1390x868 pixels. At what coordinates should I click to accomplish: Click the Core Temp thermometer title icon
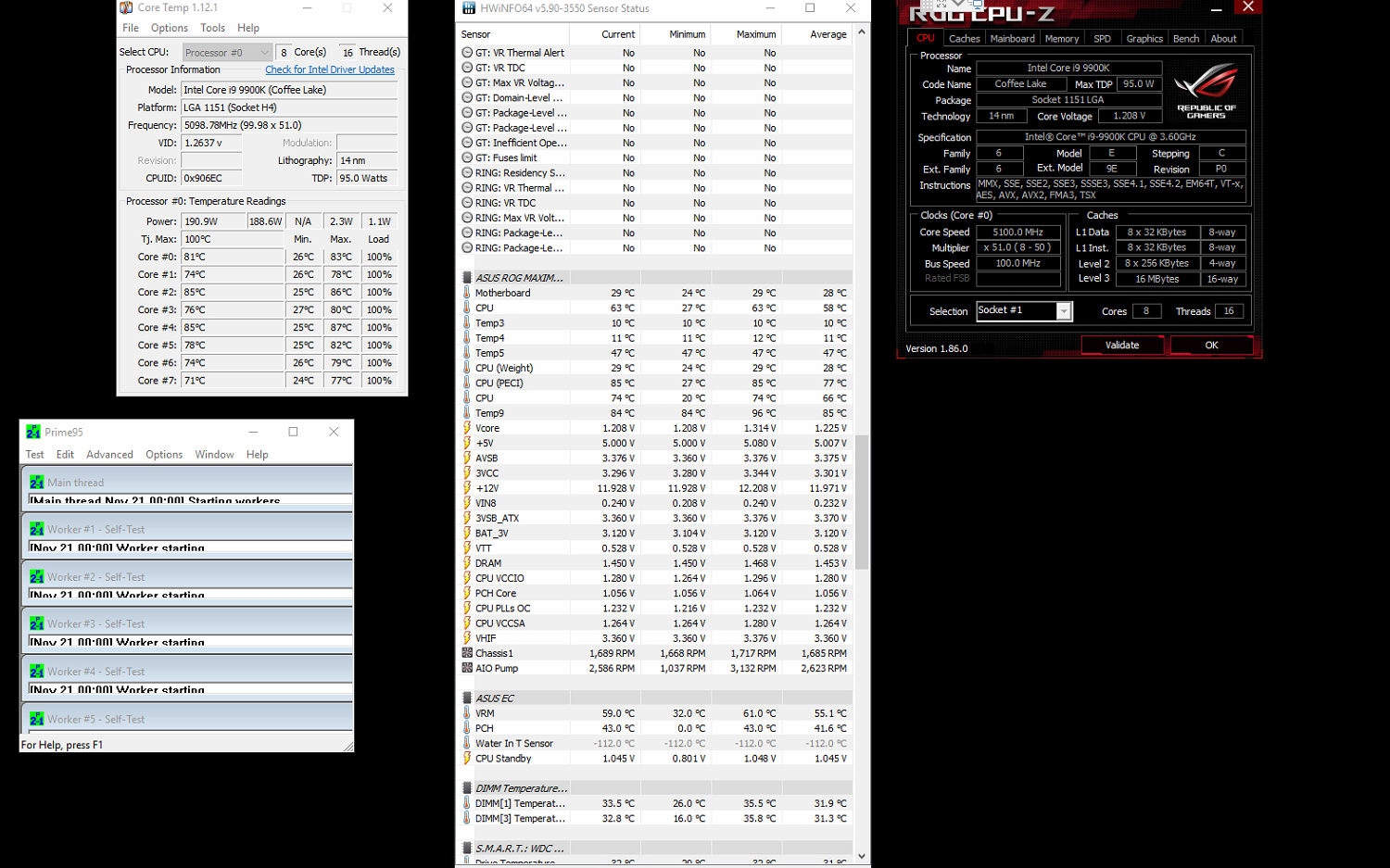(x=126, y=7)
